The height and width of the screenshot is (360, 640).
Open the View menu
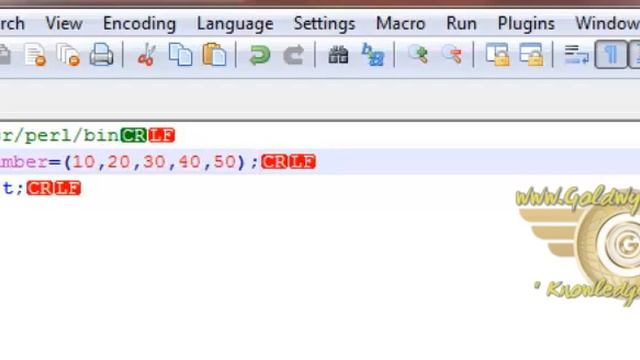click(64, 23)
